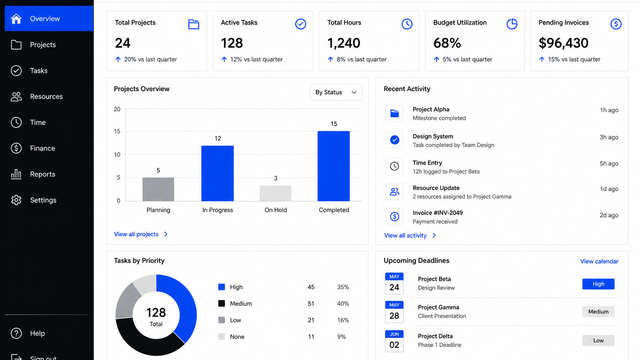
Task: Click the View all projects link
Action: tap(136, 234)
